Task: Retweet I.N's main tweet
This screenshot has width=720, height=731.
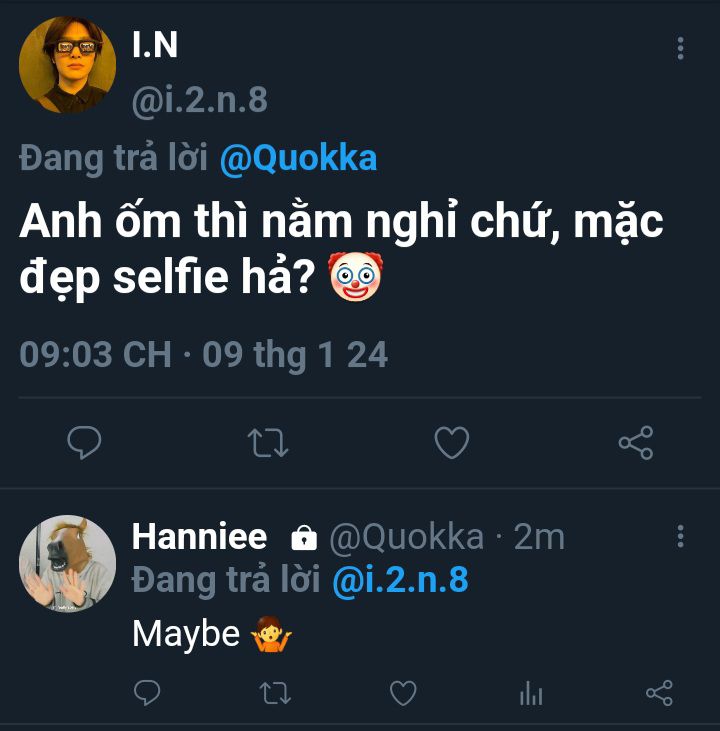Action: point(267,442)
